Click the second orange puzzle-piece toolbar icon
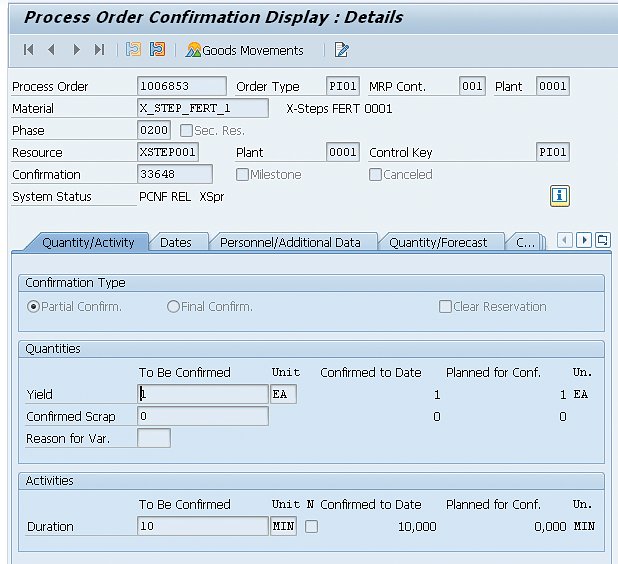Image resolution: width=618 pixels, height=564 pixels. 157,50
